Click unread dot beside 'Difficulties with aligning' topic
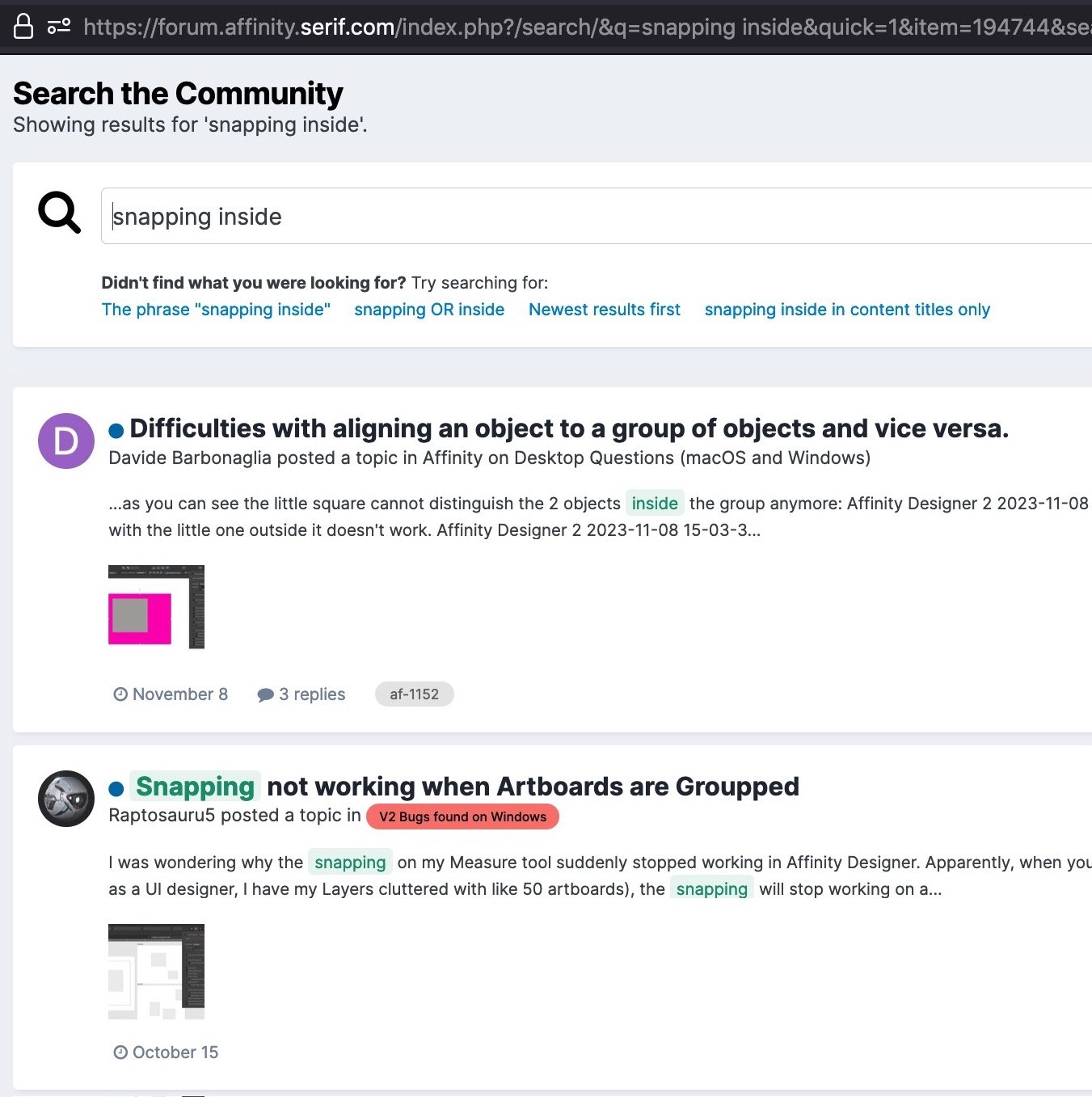The width and height of the screenshot is (1092, 1097). 116,430
